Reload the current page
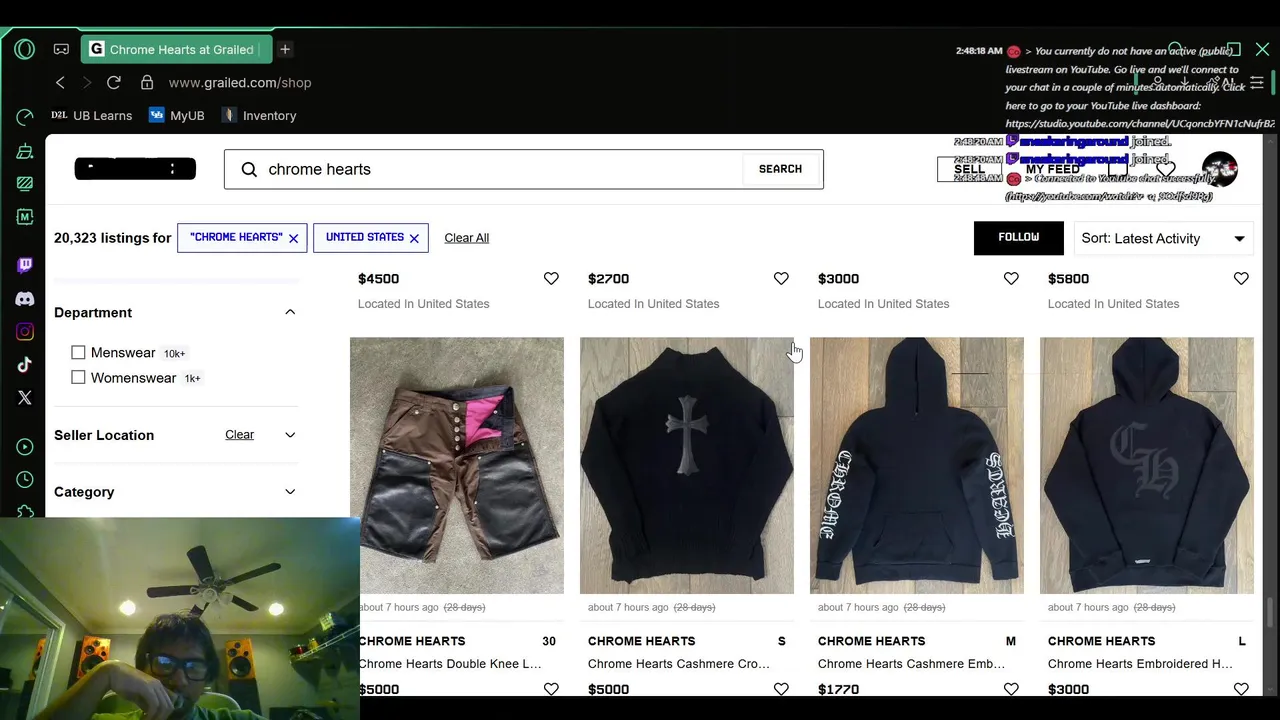 [114, 82]
